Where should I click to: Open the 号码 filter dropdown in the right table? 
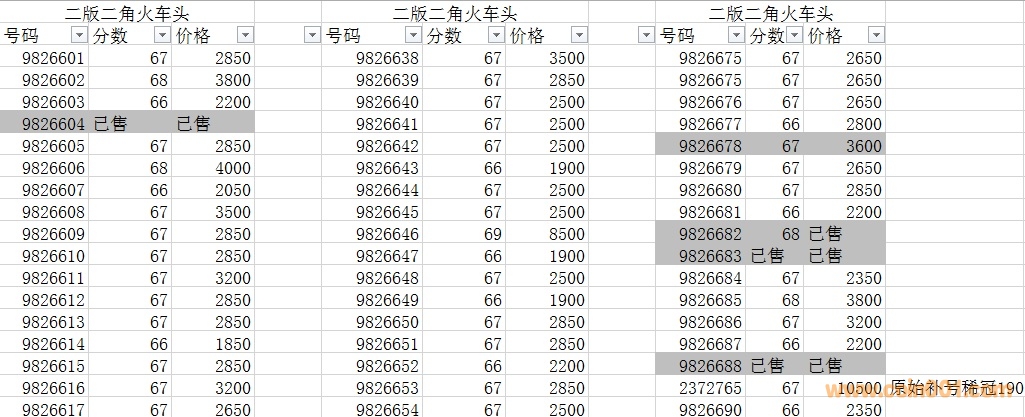(736, 35)
